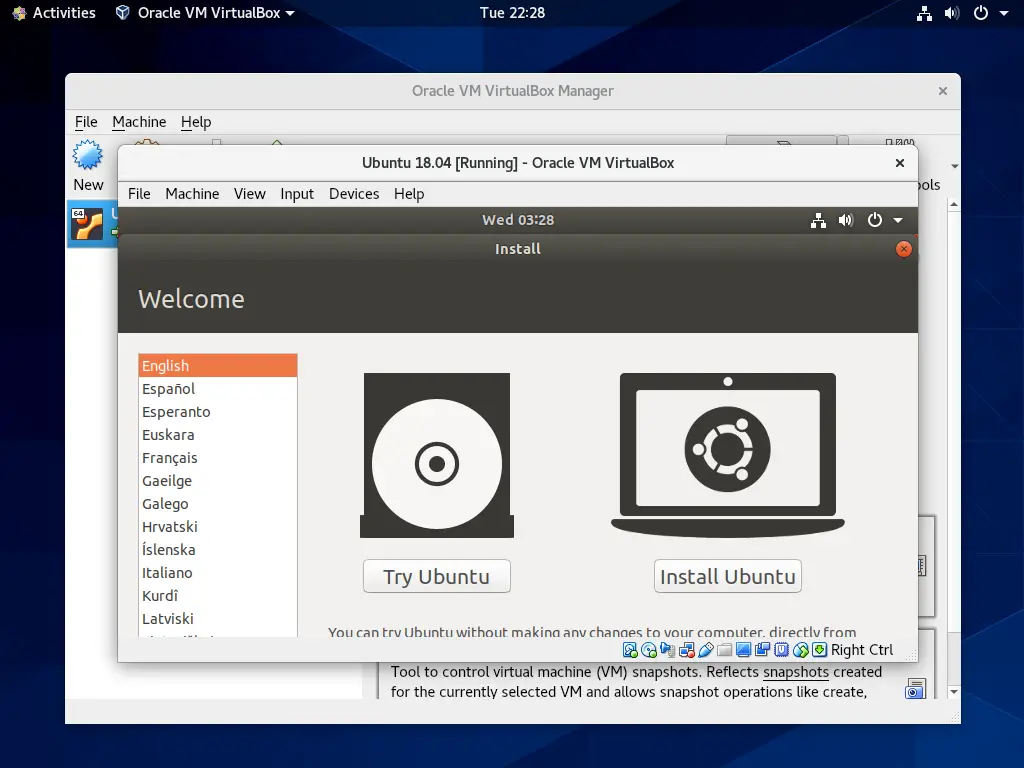Click Manager scrollbar up arrow
Screen dimensions: 1024x768
coord(954,205)
